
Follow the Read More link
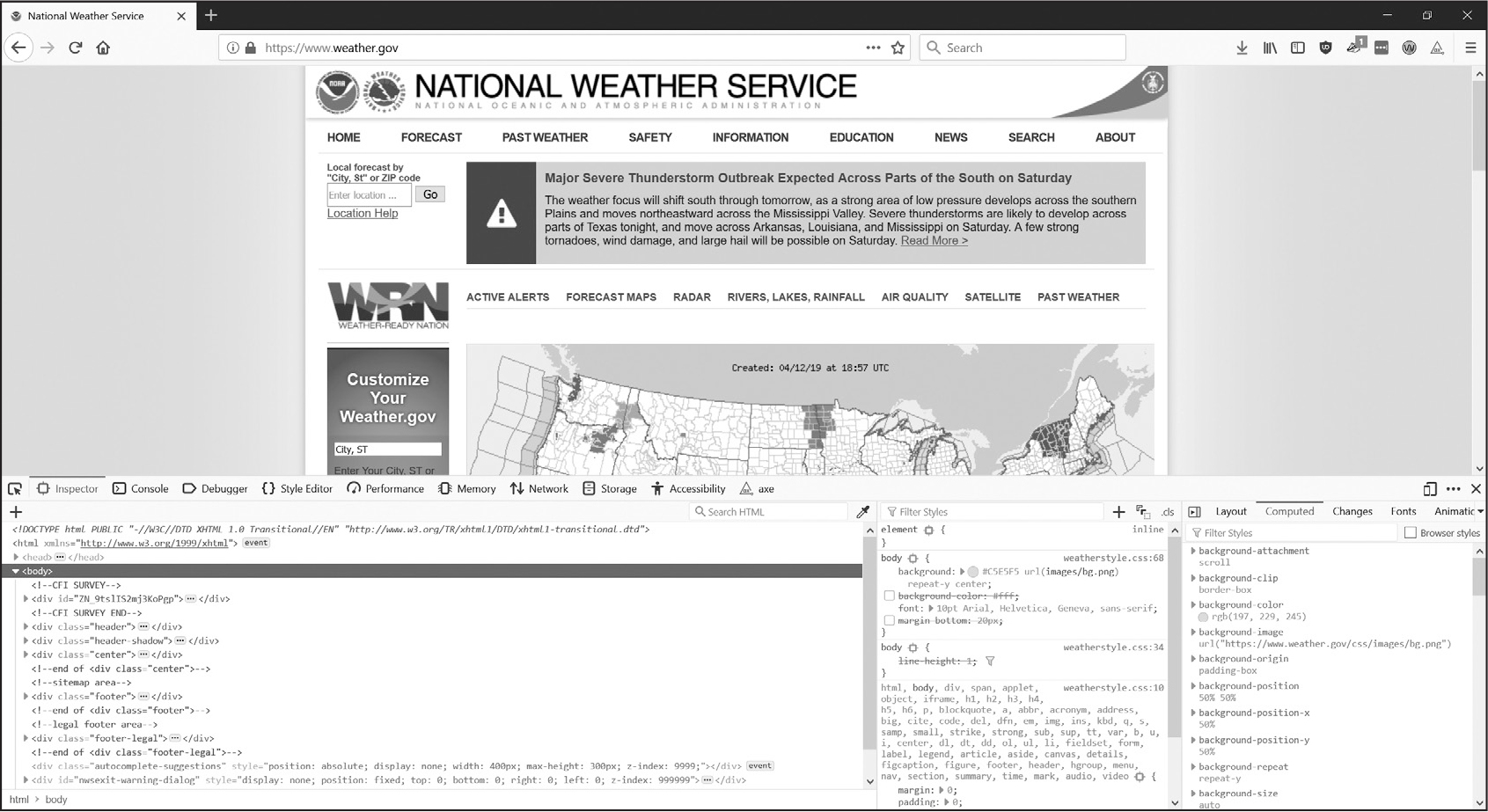coord(935,240)
